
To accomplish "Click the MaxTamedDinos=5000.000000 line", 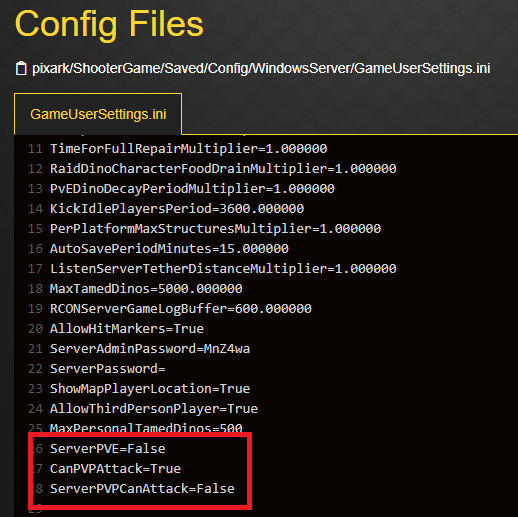I will click(146, 289).
